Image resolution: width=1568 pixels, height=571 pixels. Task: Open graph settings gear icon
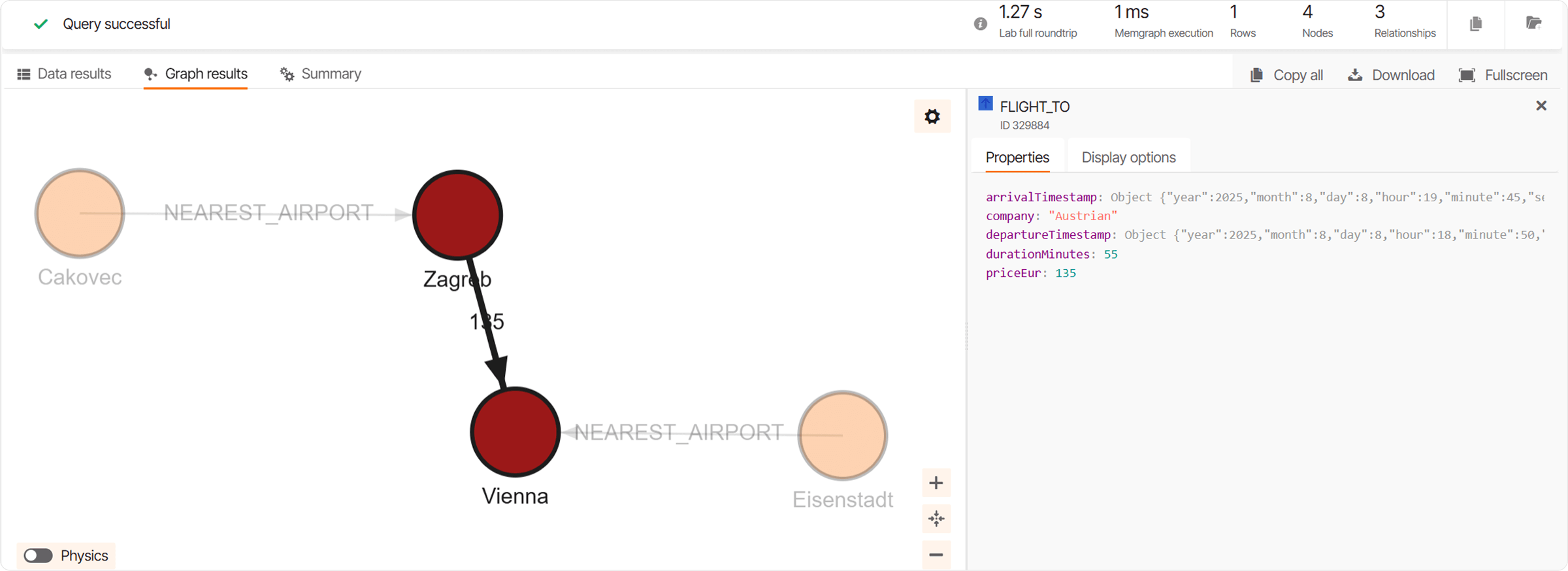tap(932, 117)
